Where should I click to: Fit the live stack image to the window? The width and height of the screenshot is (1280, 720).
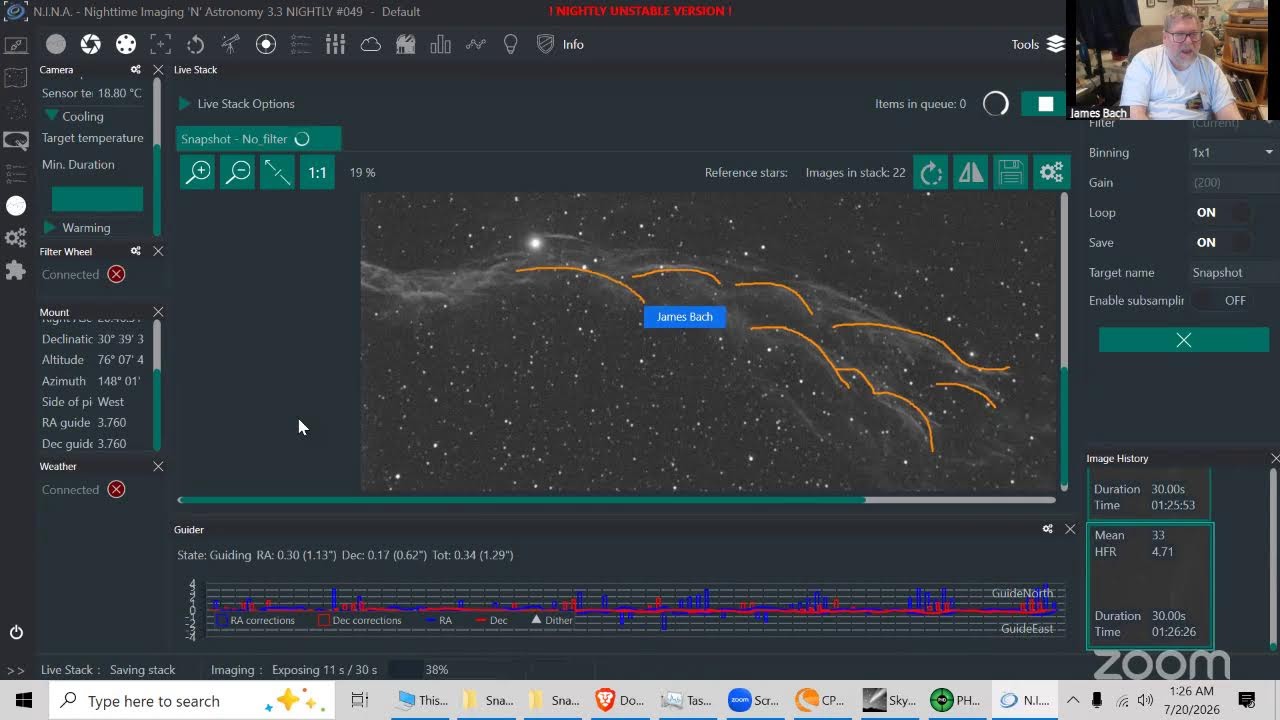click(277, 172)
